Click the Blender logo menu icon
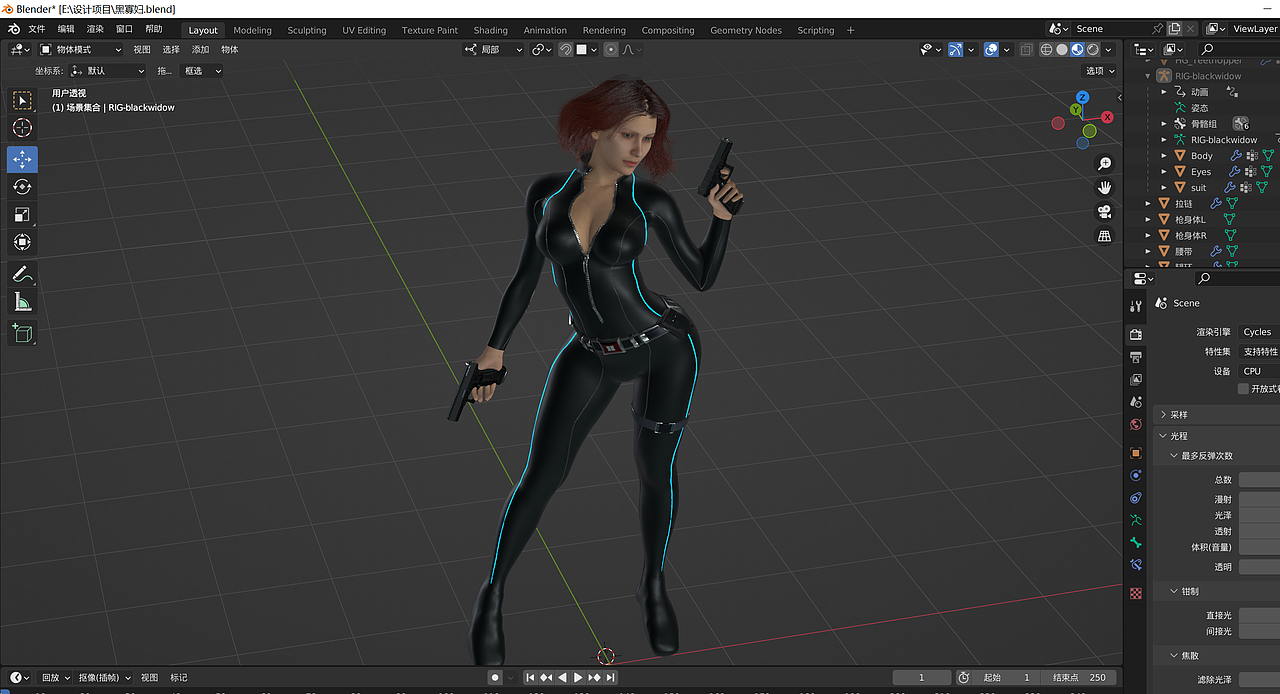1280x694 pixels. click(x=12, y=30)
